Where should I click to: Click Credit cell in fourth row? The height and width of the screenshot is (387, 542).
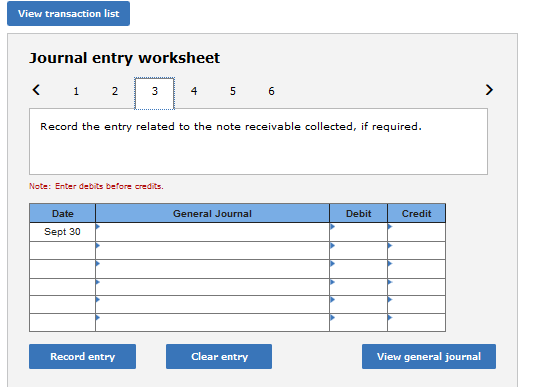coord(417,287)
